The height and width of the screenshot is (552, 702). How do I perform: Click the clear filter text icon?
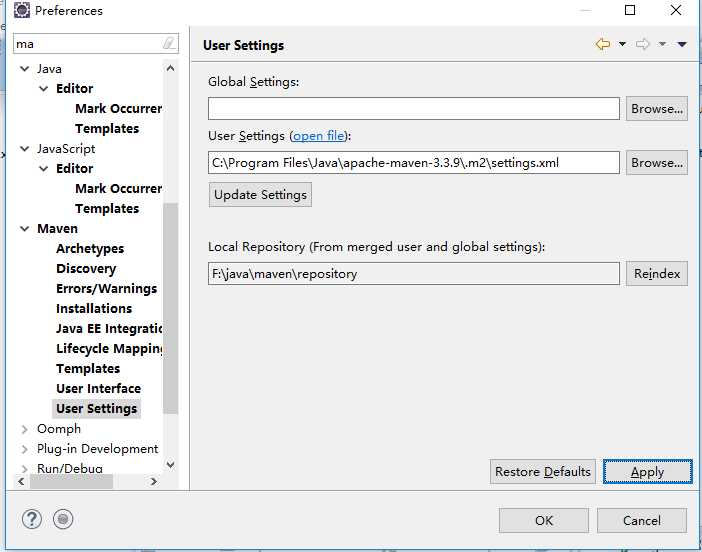point(168,43)
